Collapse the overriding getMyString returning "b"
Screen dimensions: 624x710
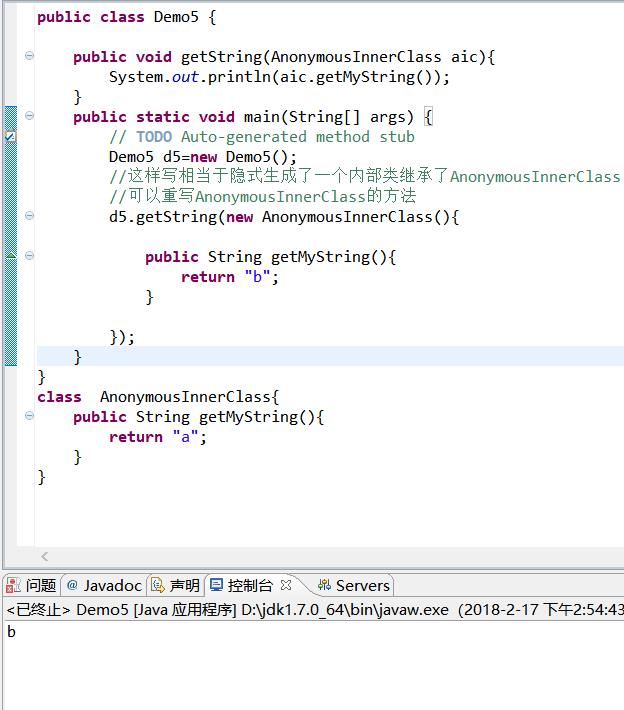pyautogui.click(x=29, y=256)
